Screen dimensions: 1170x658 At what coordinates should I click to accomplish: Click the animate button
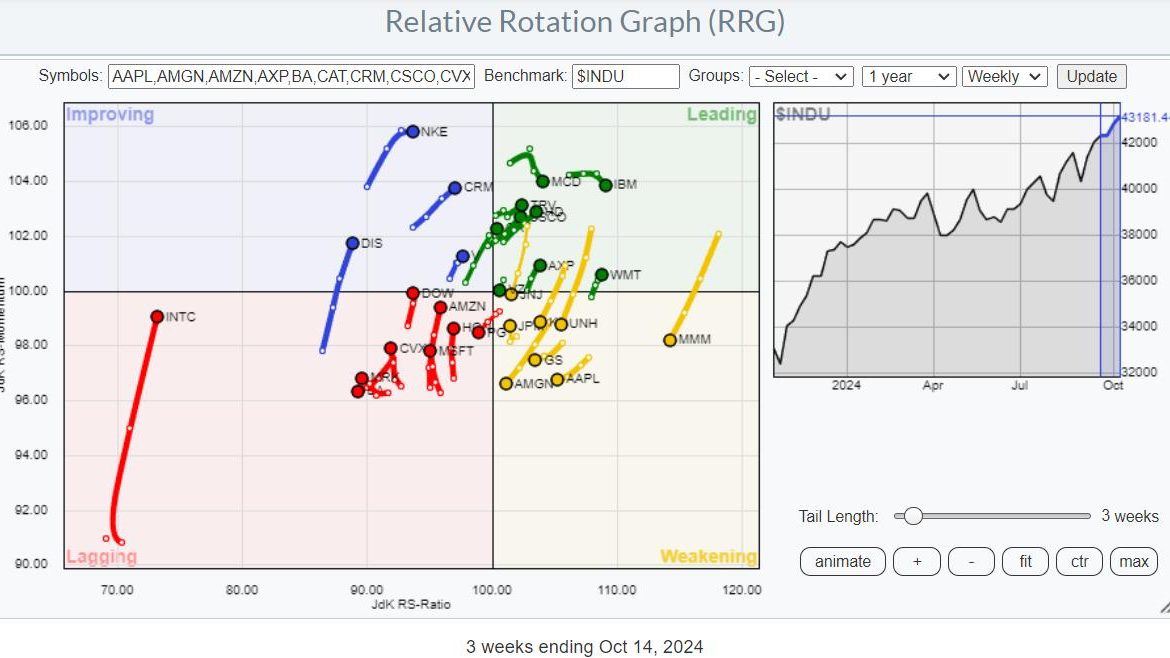pos(842,561)
